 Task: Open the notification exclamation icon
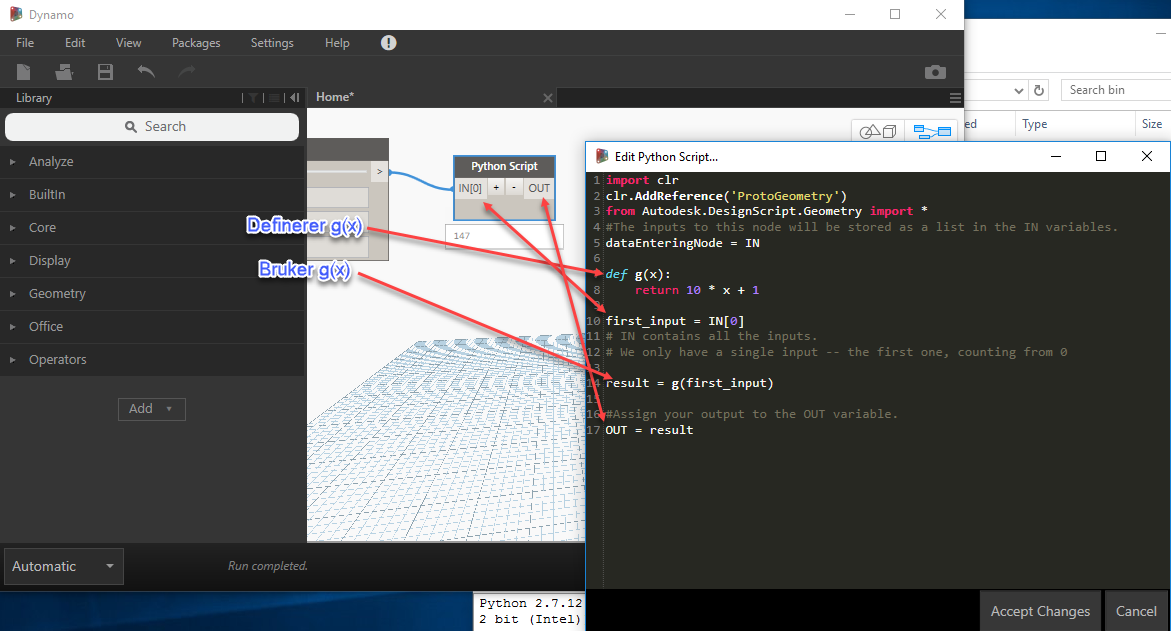tap(389, 43)
